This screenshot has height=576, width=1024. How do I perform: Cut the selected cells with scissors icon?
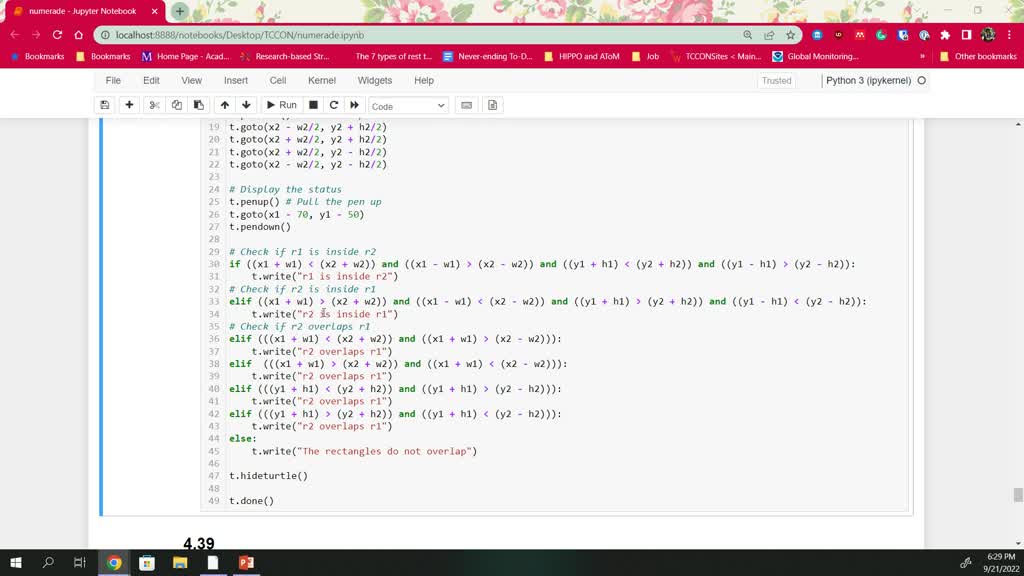pos(154,105)
